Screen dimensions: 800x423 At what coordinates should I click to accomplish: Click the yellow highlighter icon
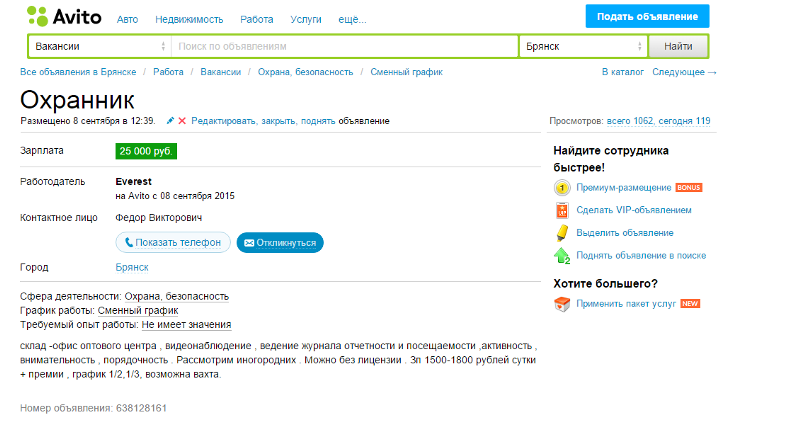(x=561, y=233)
